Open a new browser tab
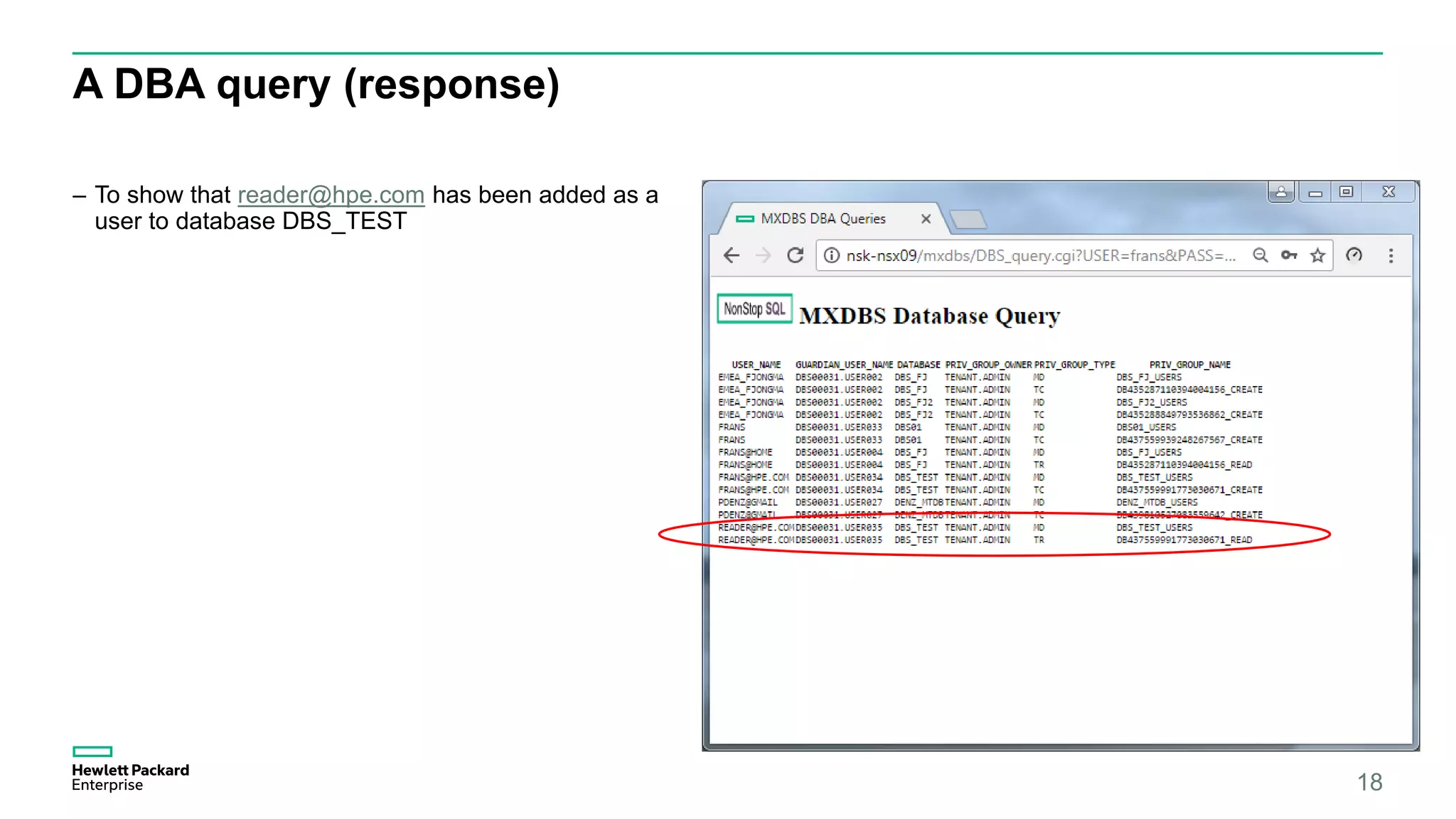 point(968,219)
